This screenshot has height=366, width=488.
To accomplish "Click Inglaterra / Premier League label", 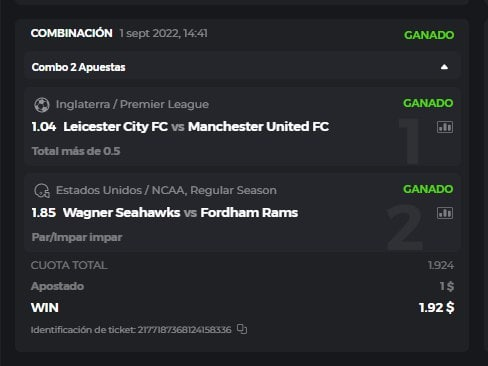I will (x=132, y=104).
